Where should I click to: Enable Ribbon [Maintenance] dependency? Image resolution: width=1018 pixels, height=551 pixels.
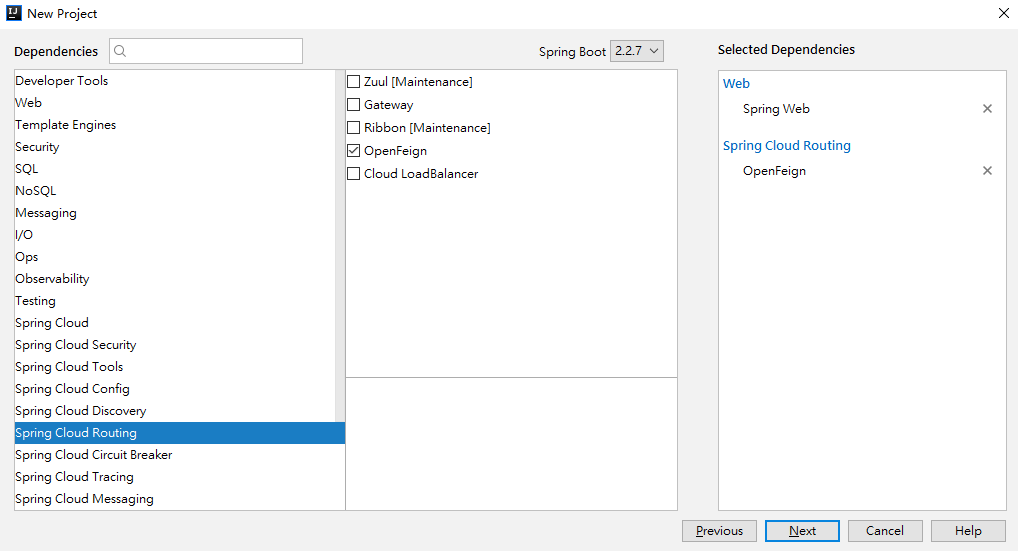[x=354, y=128]
